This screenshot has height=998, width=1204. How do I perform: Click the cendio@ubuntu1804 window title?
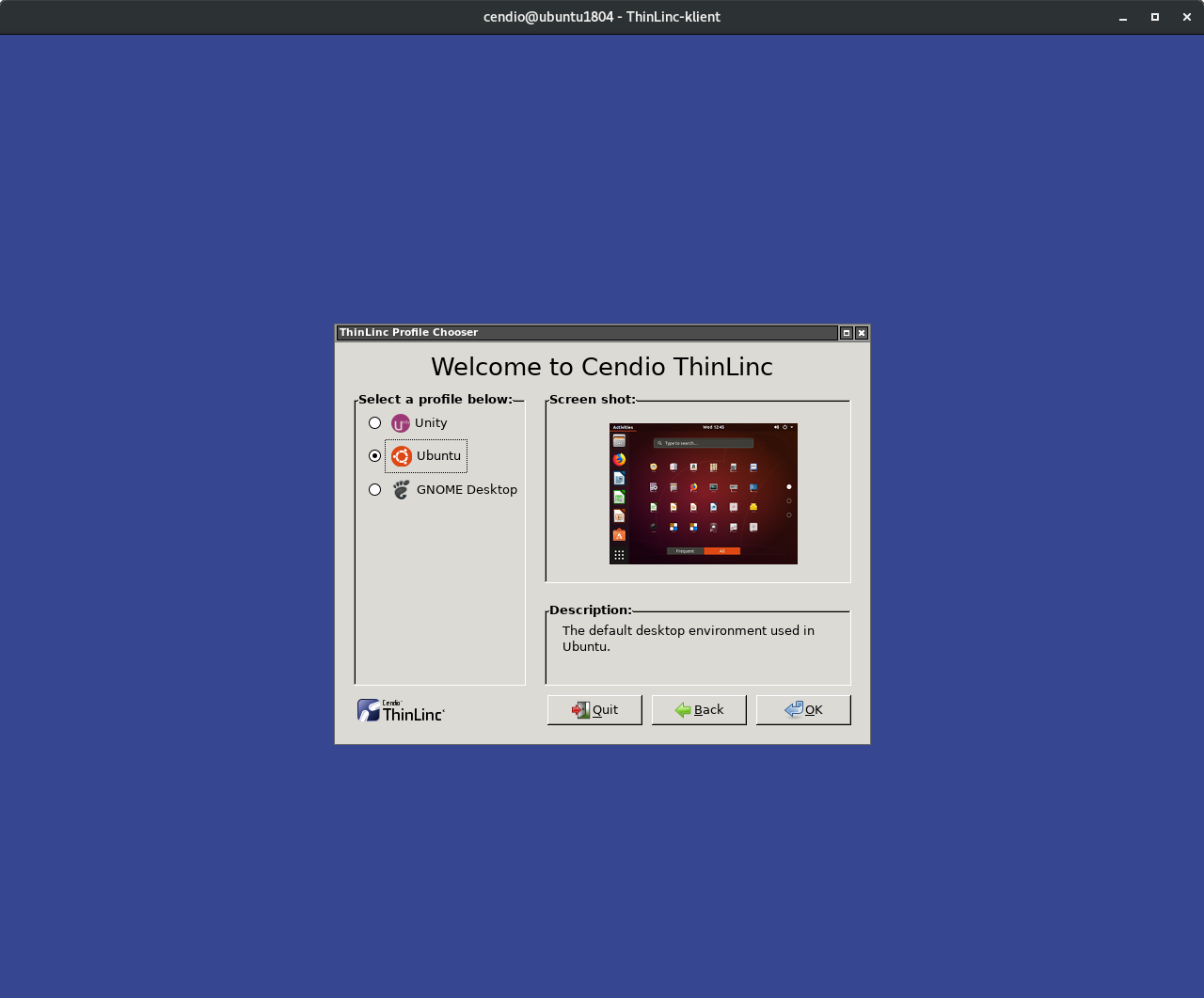click(602, 17)
